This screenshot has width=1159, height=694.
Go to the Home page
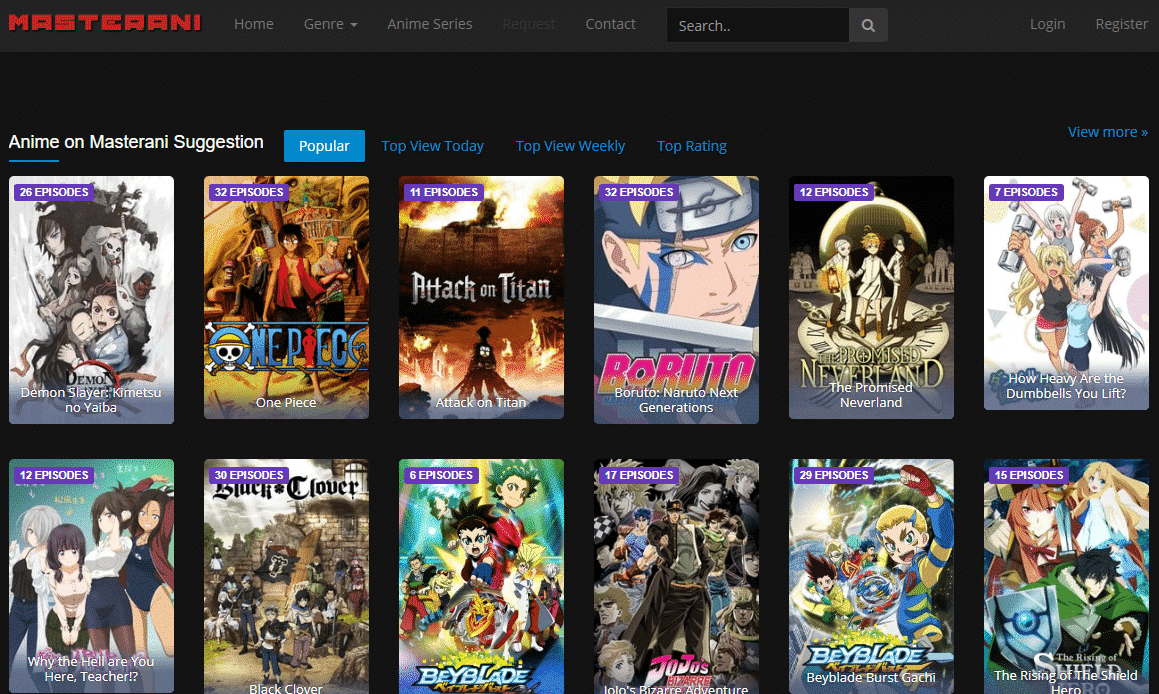pyautogui.click(x=254, y=24)
